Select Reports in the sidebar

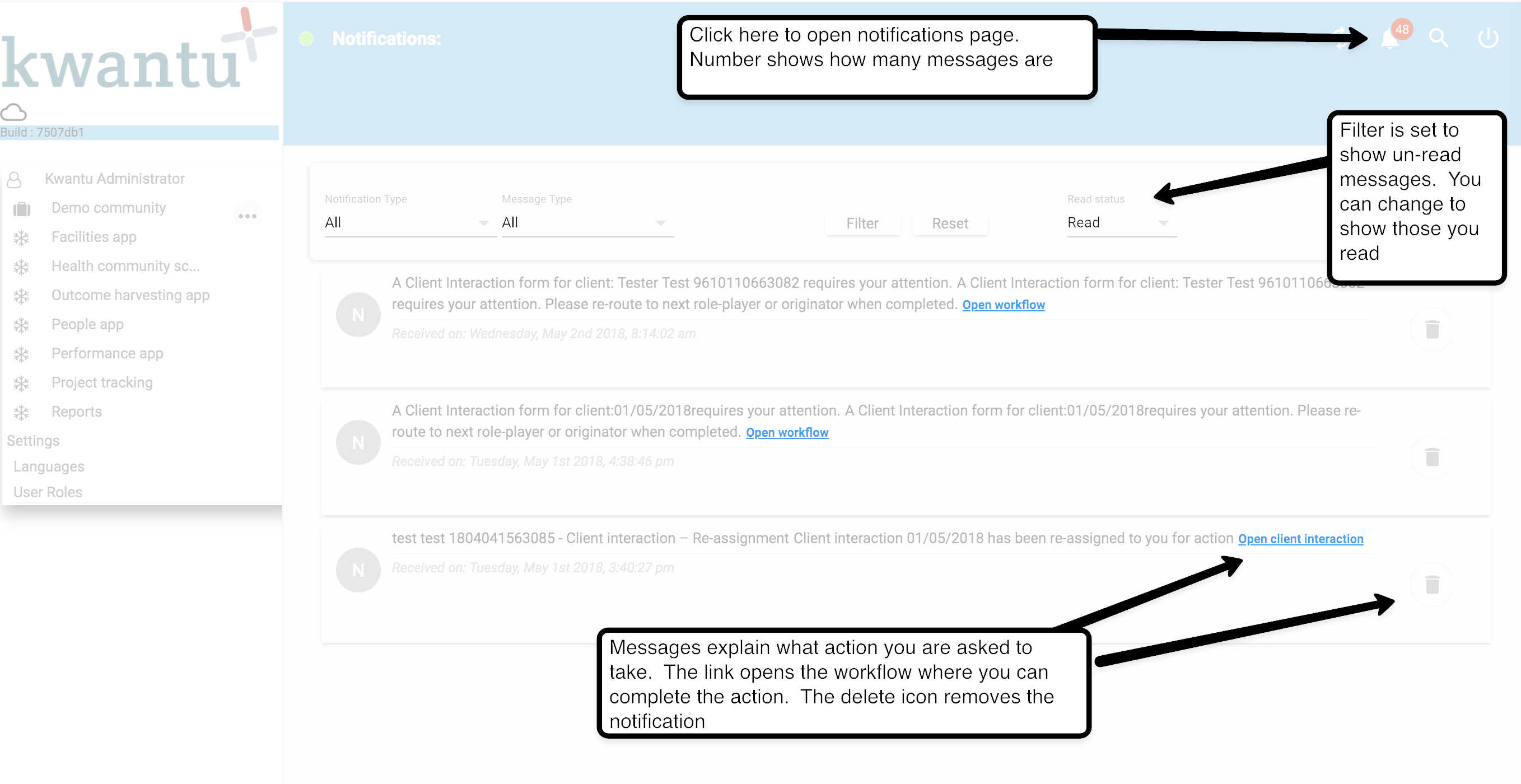tap(76, 412)
